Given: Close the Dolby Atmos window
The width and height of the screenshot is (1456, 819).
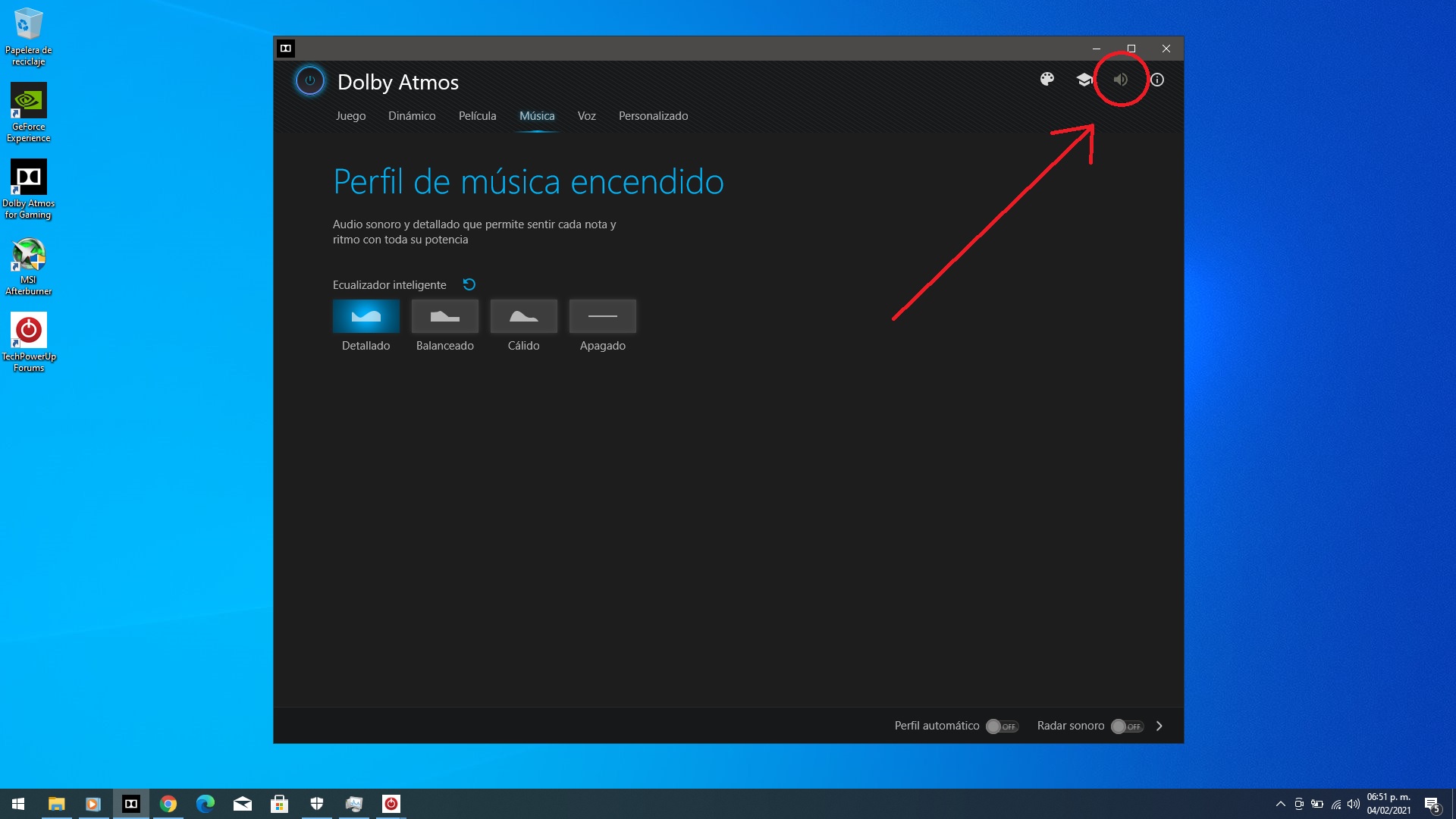Looking at the screenshot, I should pos(1166,49).
